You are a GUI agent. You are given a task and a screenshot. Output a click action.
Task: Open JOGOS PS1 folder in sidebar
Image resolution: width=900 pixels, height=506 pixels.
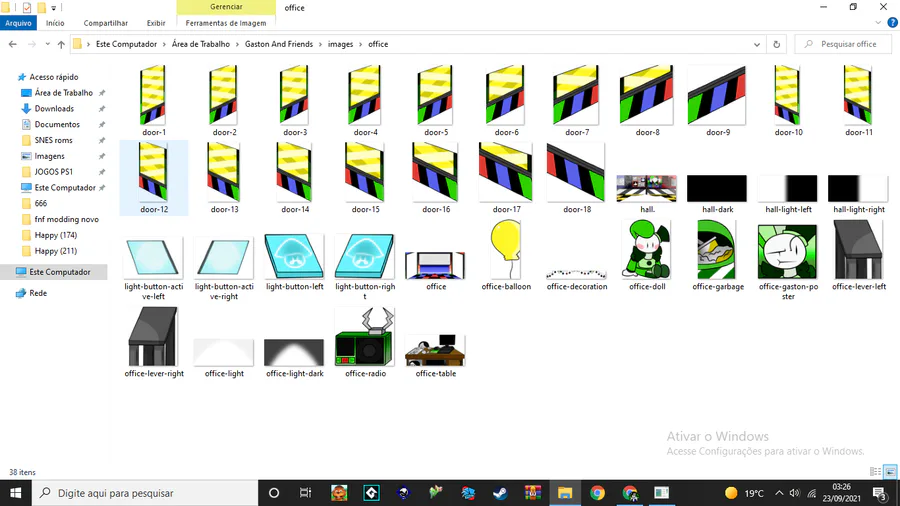53,172
